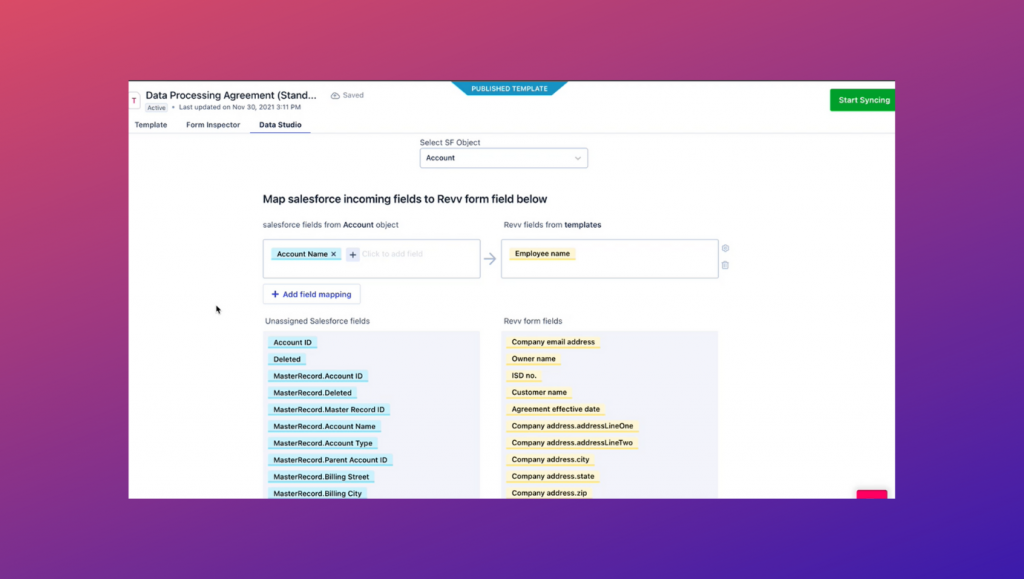Select Company email address form field

(553, 342)
